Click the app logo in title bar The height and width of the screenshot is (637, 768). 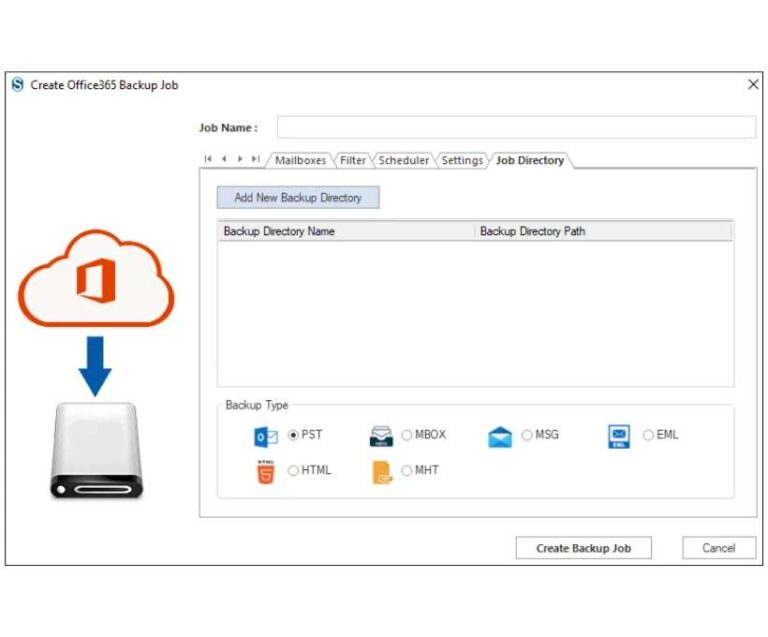(x=18, y=85)
